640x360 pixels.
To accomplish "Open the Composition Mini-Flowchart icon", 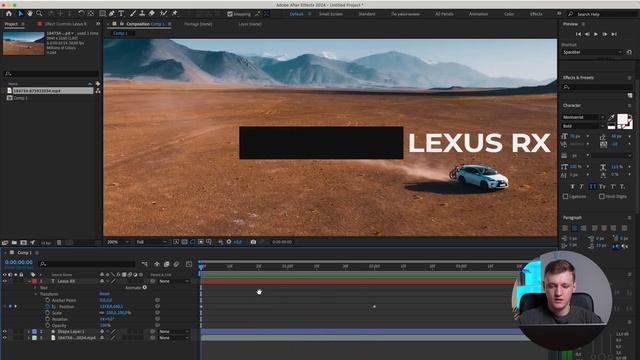I will [x=144, y=264].
